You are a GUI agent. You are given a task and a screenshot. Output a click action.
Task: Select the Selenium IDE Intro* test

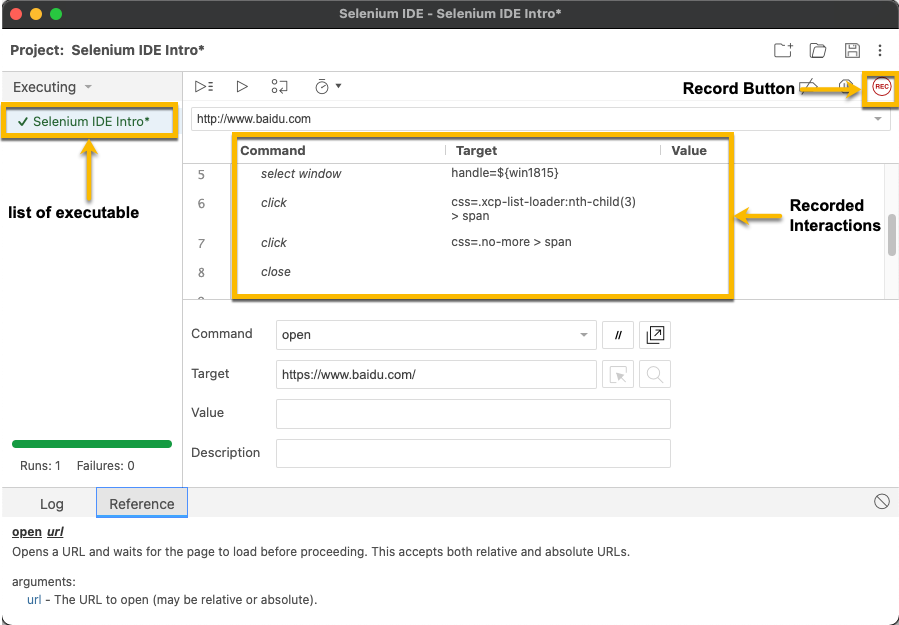tap(89, 122)
